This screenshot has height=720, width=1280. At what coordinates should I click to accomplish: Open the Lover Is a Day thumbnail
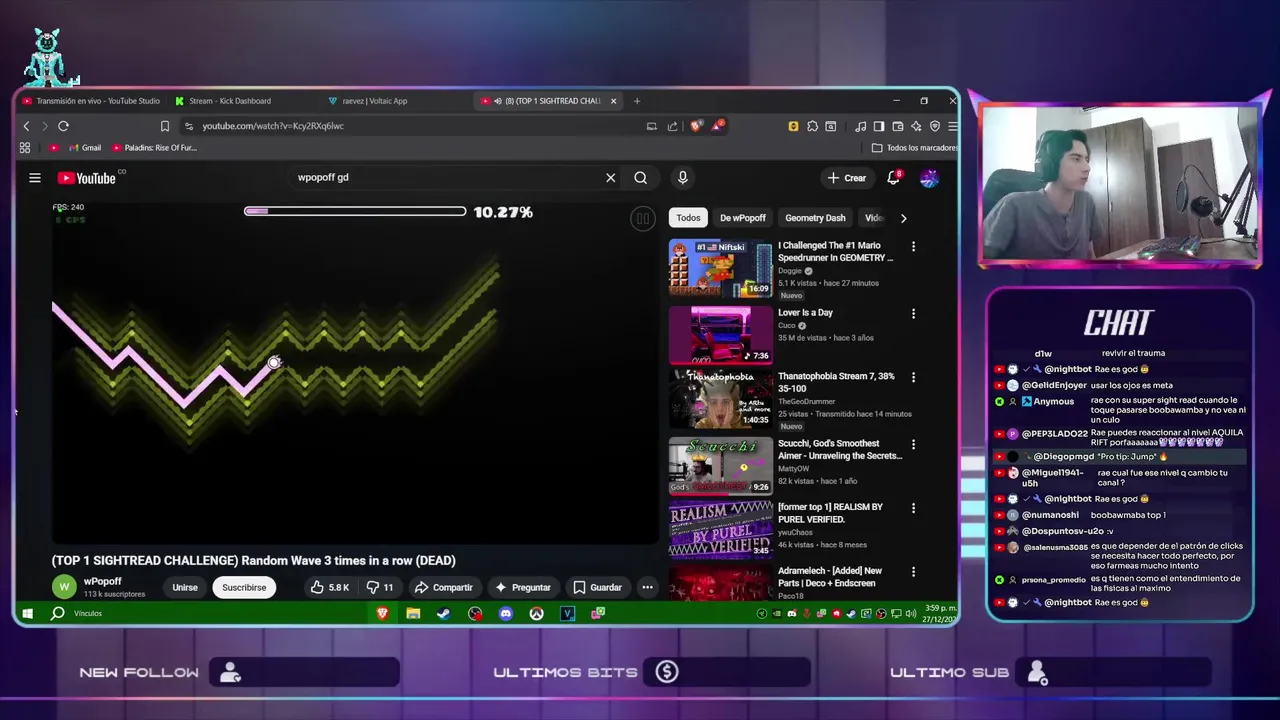tap(720, 334)
